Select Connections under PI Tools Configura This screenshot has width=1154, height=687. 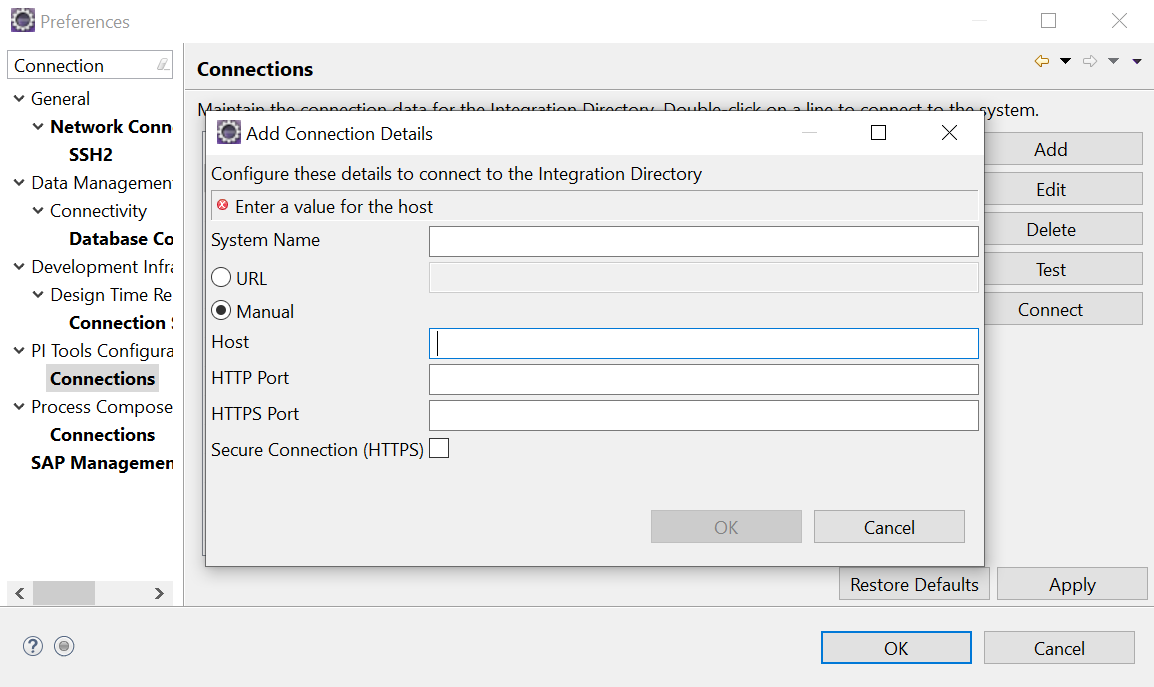(x=102, y=378)
